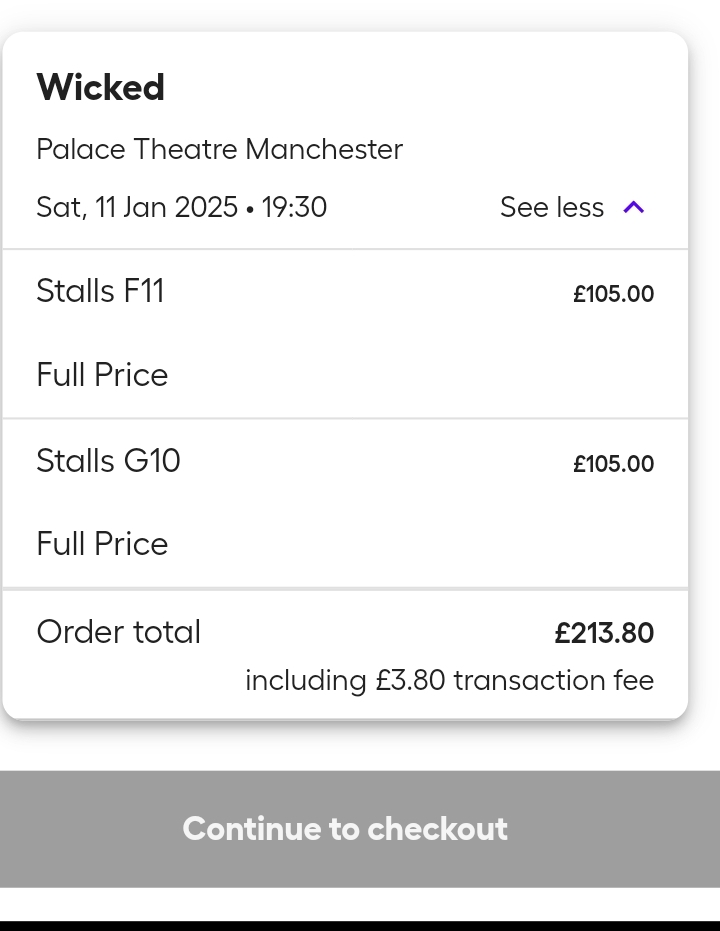The height and width of the screenshot is (931, 720).
Task: Tap the black bar at the screen bottom
Action: (x=360, y=925)
